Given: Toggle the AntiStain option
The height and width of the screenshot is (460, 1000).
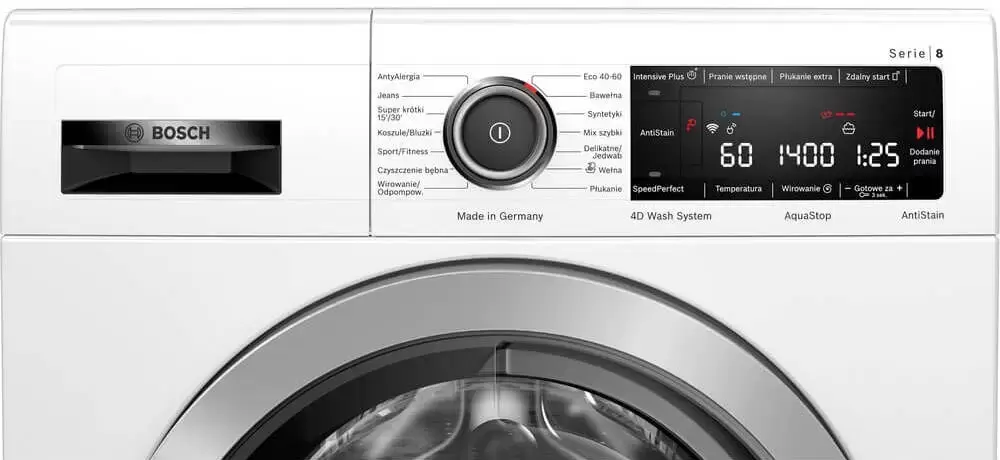Looking at the screenshot, I should tap(655, 132).
